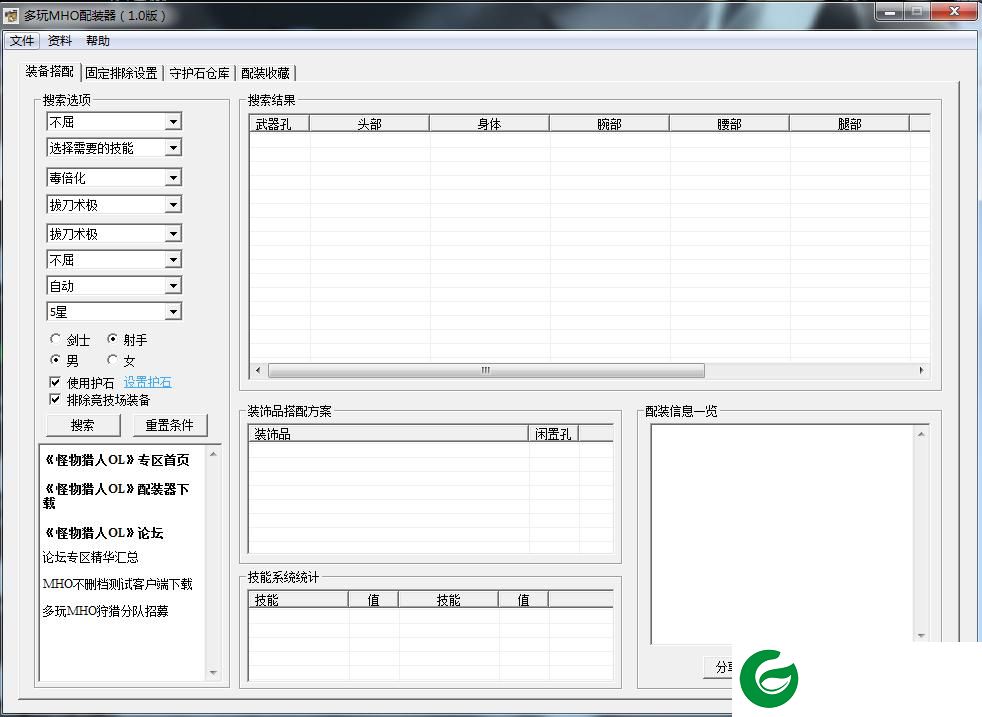The width and height of the screenshot is (982, 717).
Task: Click the 武器孔 column header
Action: click(x=279, y=123)
